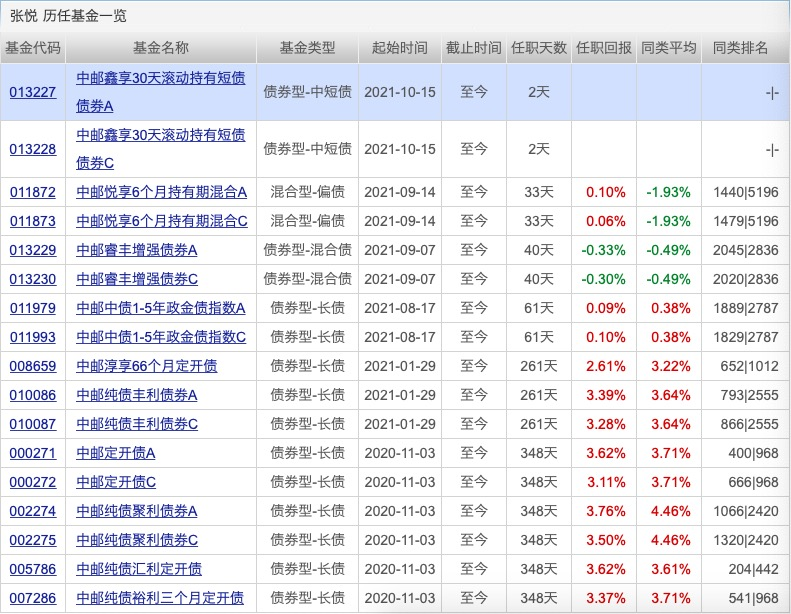Click the 任职回报 column header

point(604,48)
